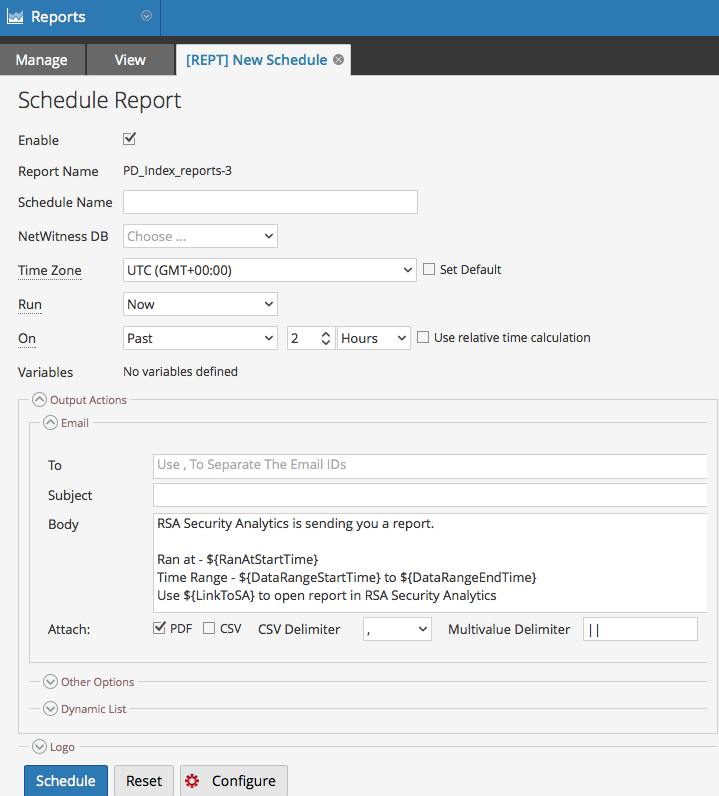The height and width of the screenshot is (796, 719).
Task: Open the NetWitness DB dropdown
Action: 200,237
